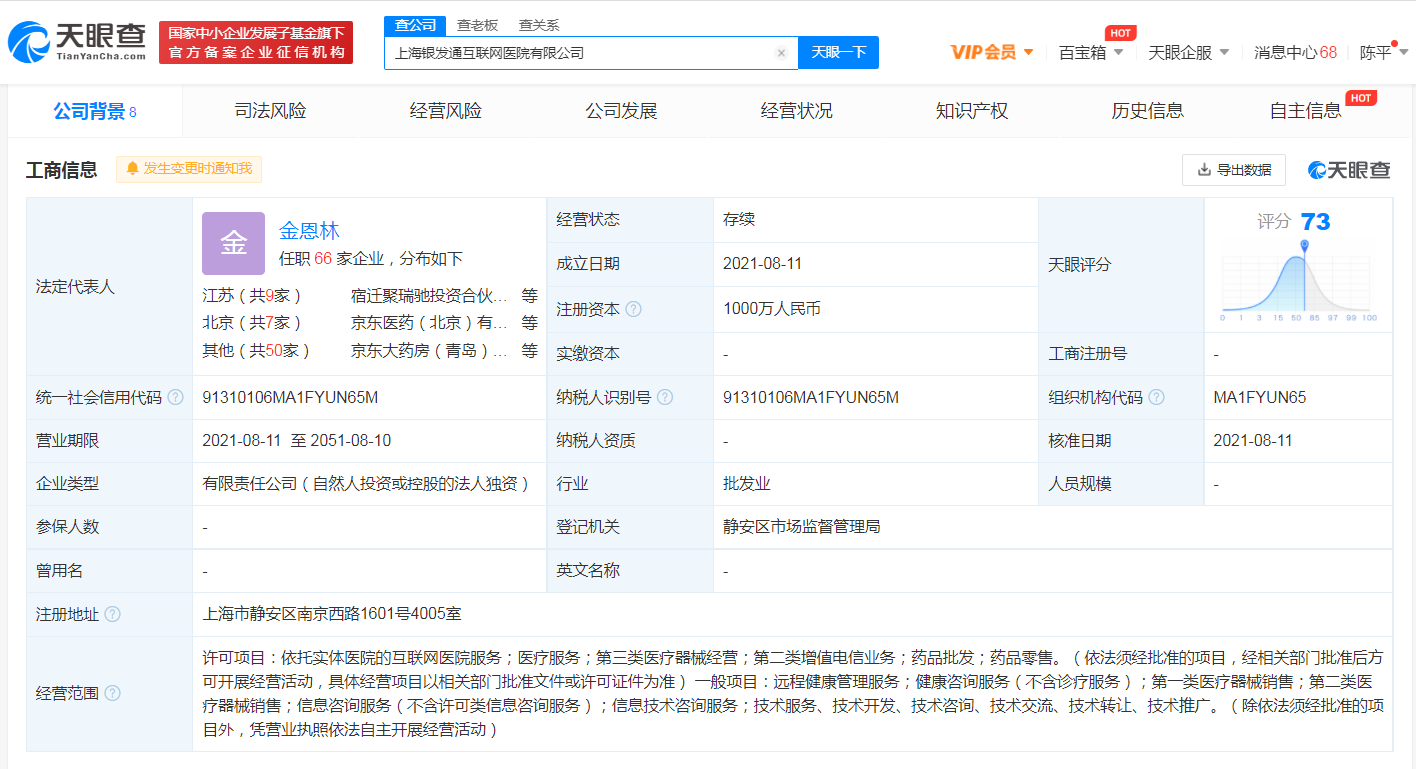
Task: Open the 知识产权 tab
Action: click(972, 111)
